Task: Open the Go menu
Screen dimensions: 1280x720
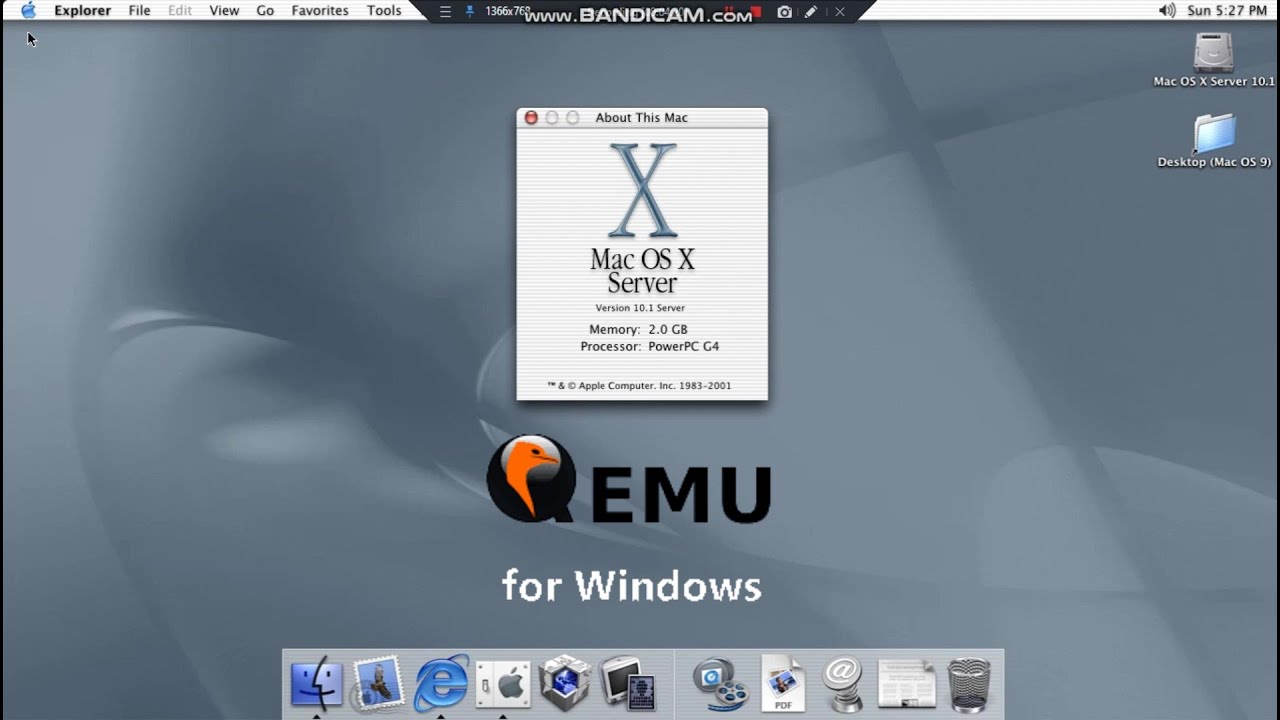Action: [x=265, y=10]
